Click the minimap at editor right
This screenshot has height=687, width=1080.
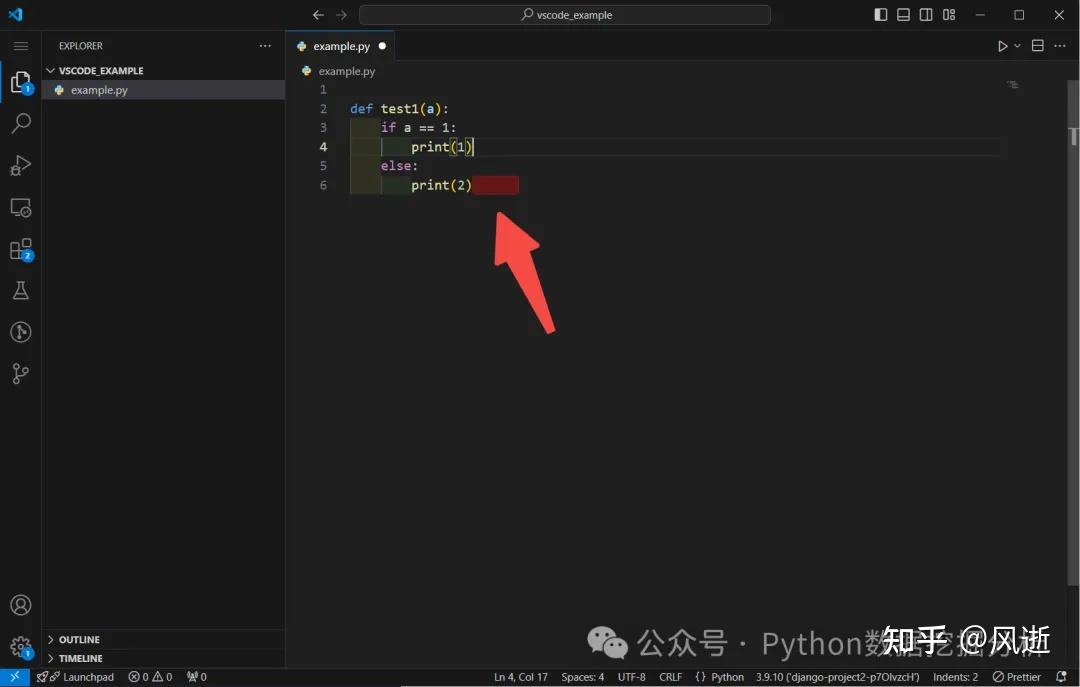pos(1012,85)
